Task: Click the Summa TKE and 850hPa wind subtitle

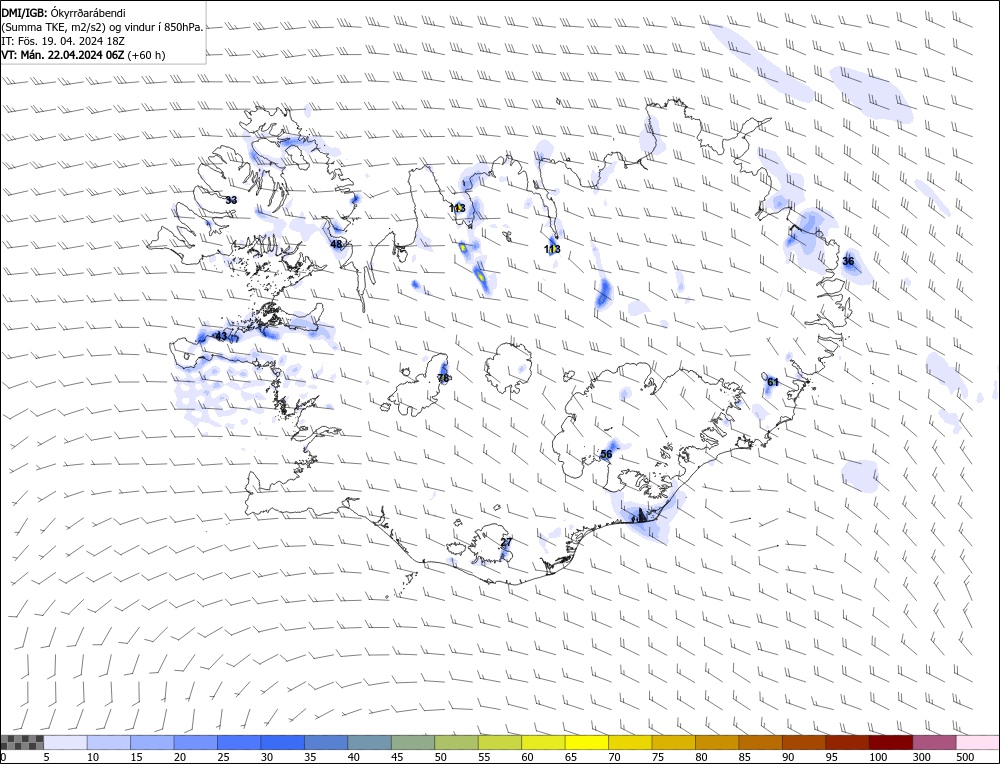Action: click(103, 27)
